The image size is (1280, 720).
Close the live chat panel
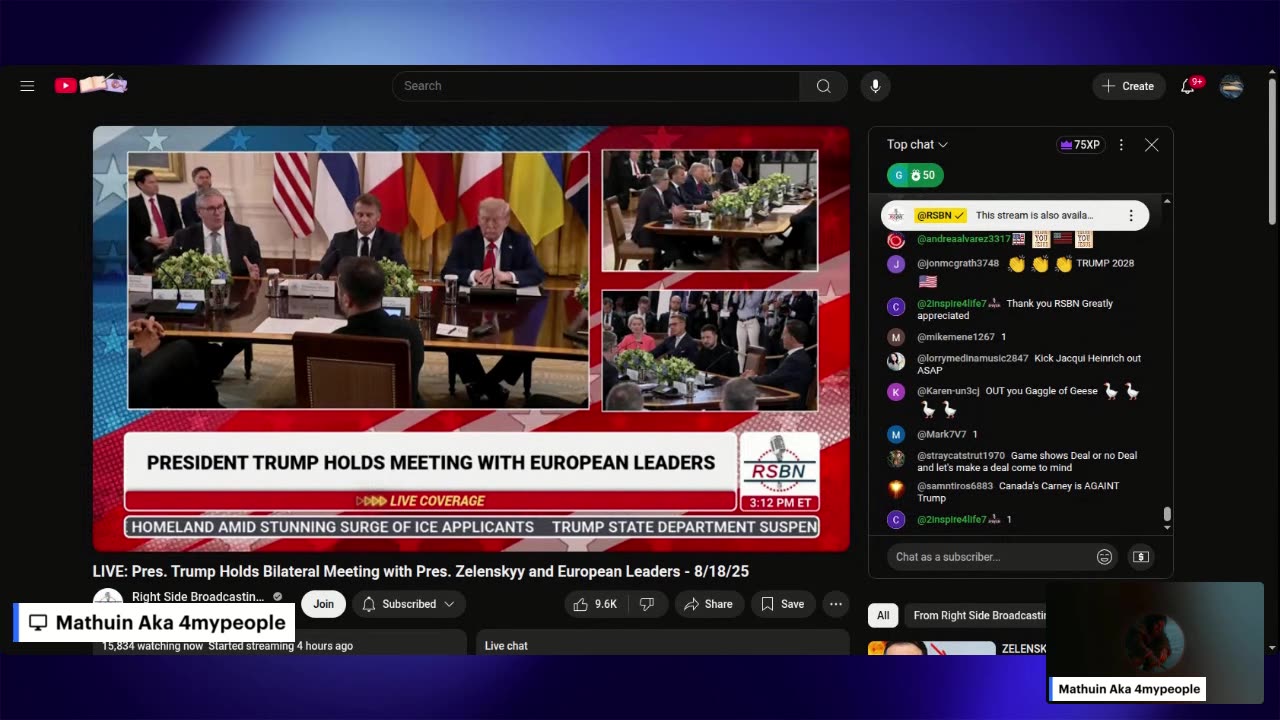click(x=1152, y=145)
